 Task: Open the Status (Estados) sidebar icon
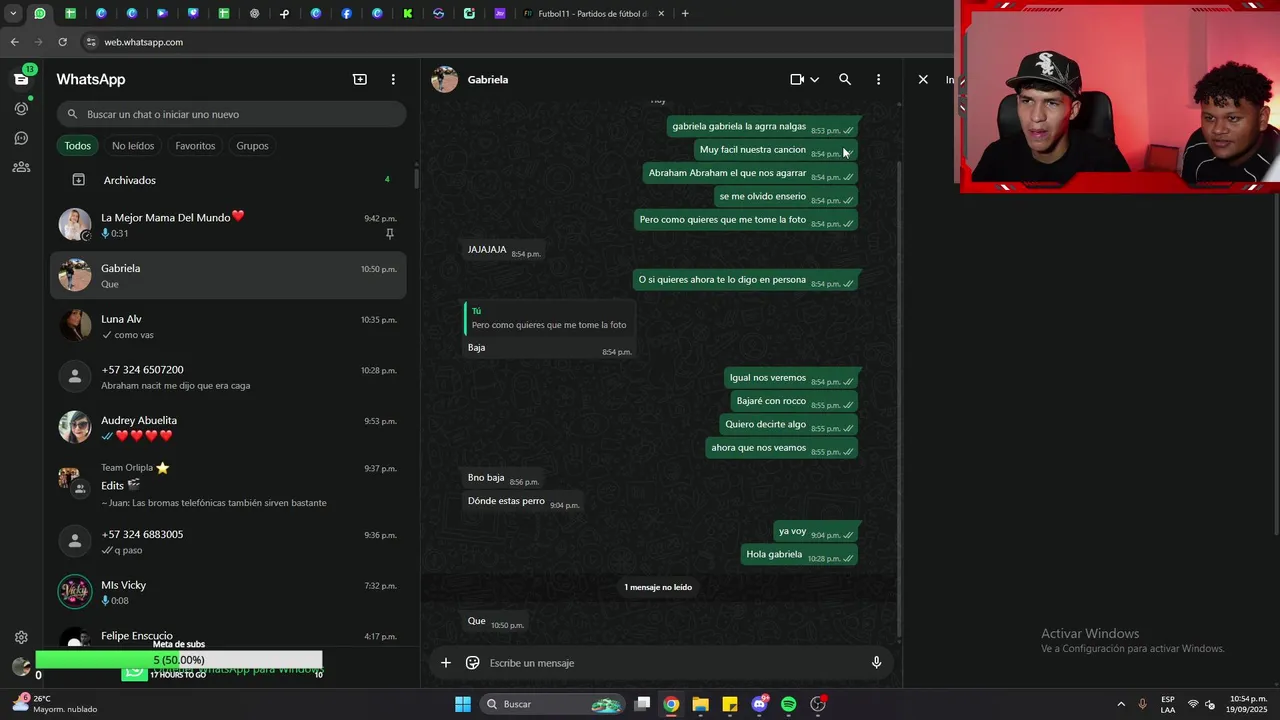[x=21, y=108]
